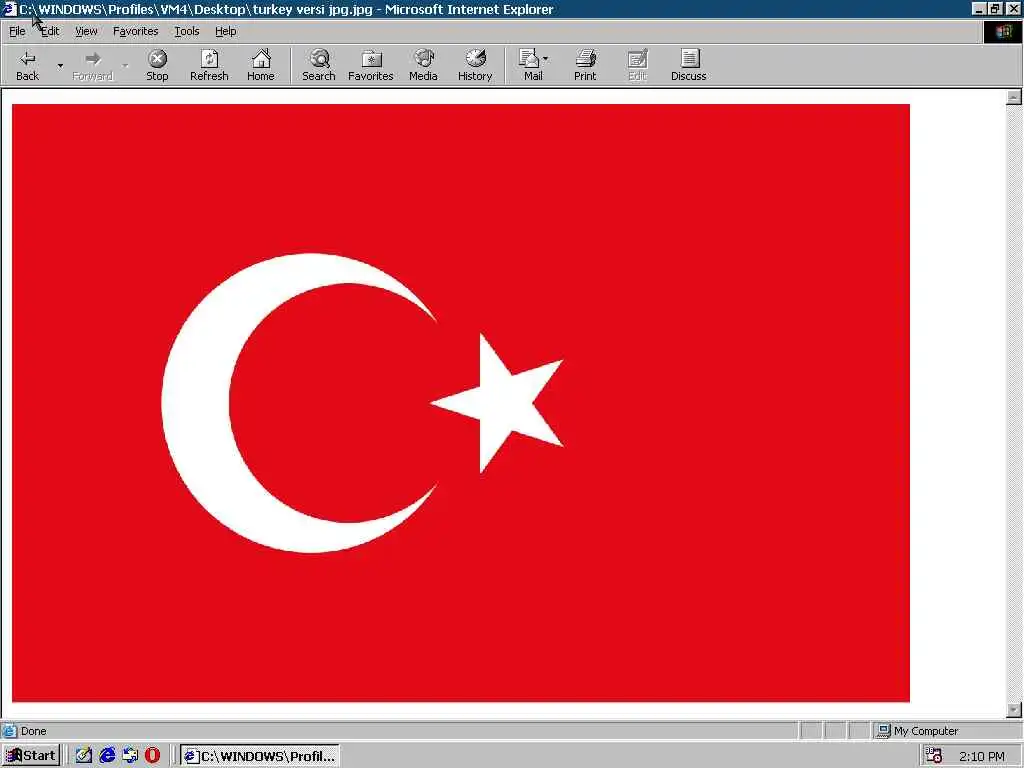Open the Help menu

coord(225,31)
